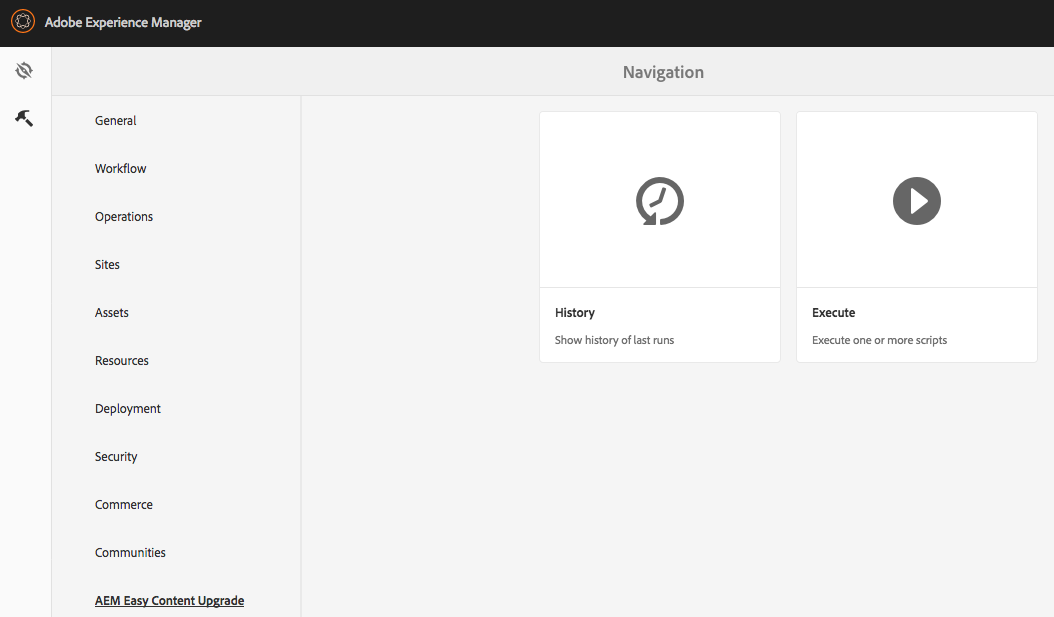Open the Communities category
Viewport: 1054px width, 617px height.
[130, 552]
